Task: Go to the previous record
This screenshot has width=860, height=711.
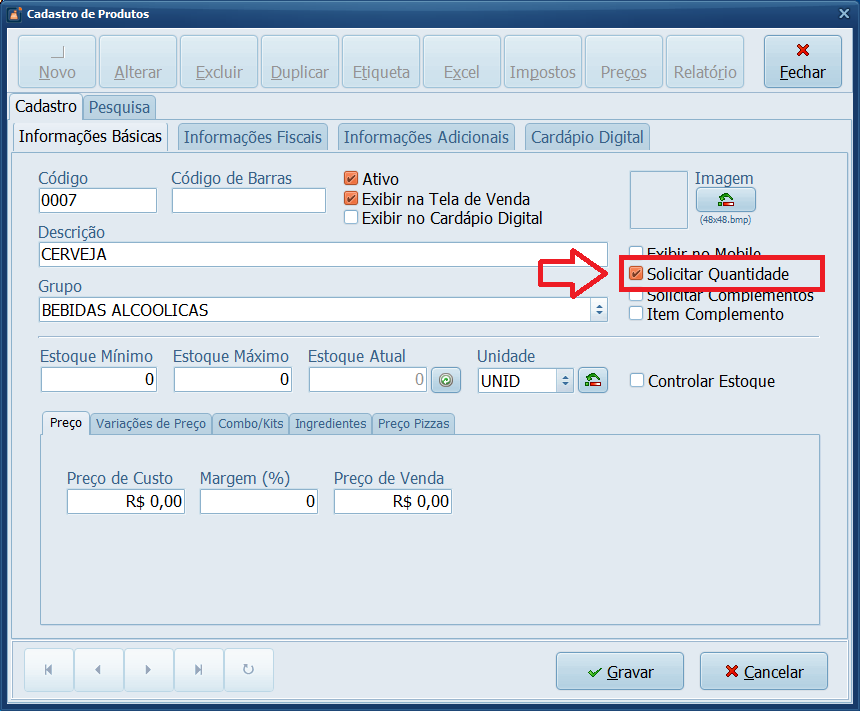Action: (x=98, y=670)
